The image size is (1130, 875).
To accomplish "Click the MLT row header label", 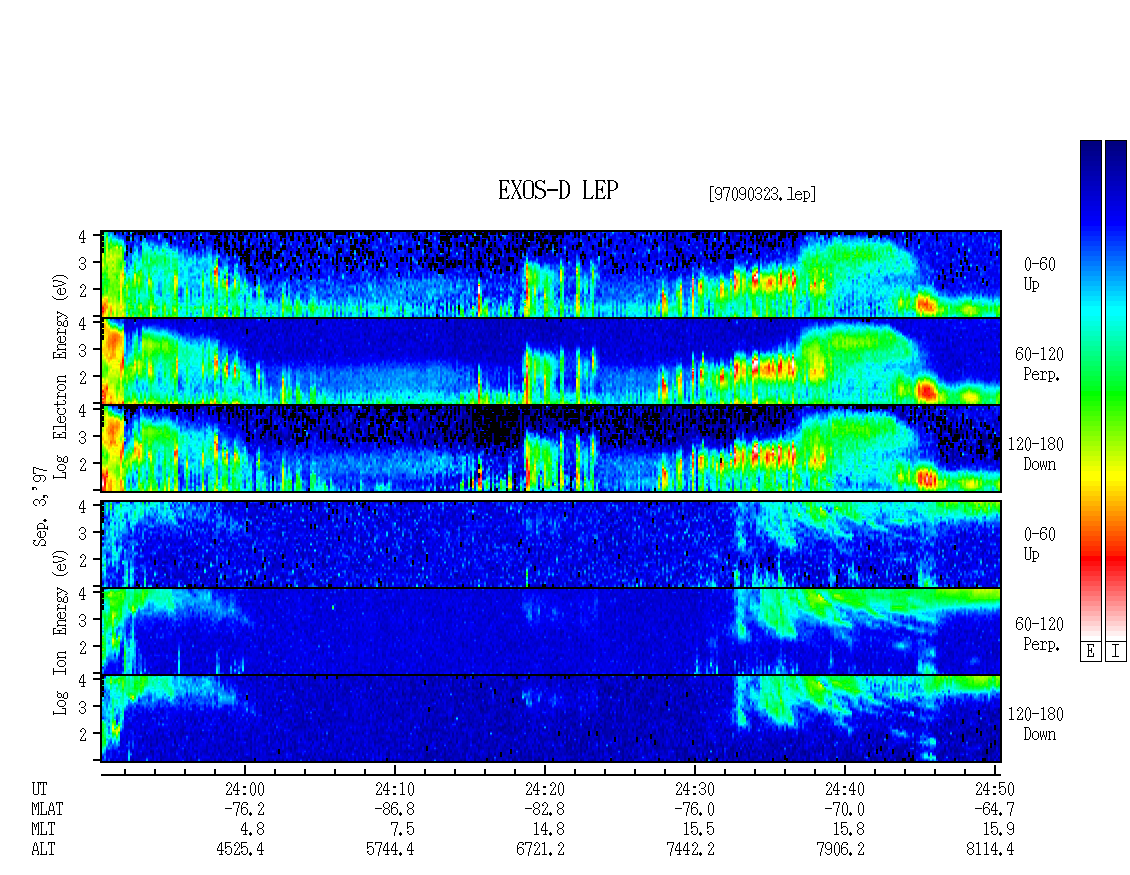I will click(43, 830).
